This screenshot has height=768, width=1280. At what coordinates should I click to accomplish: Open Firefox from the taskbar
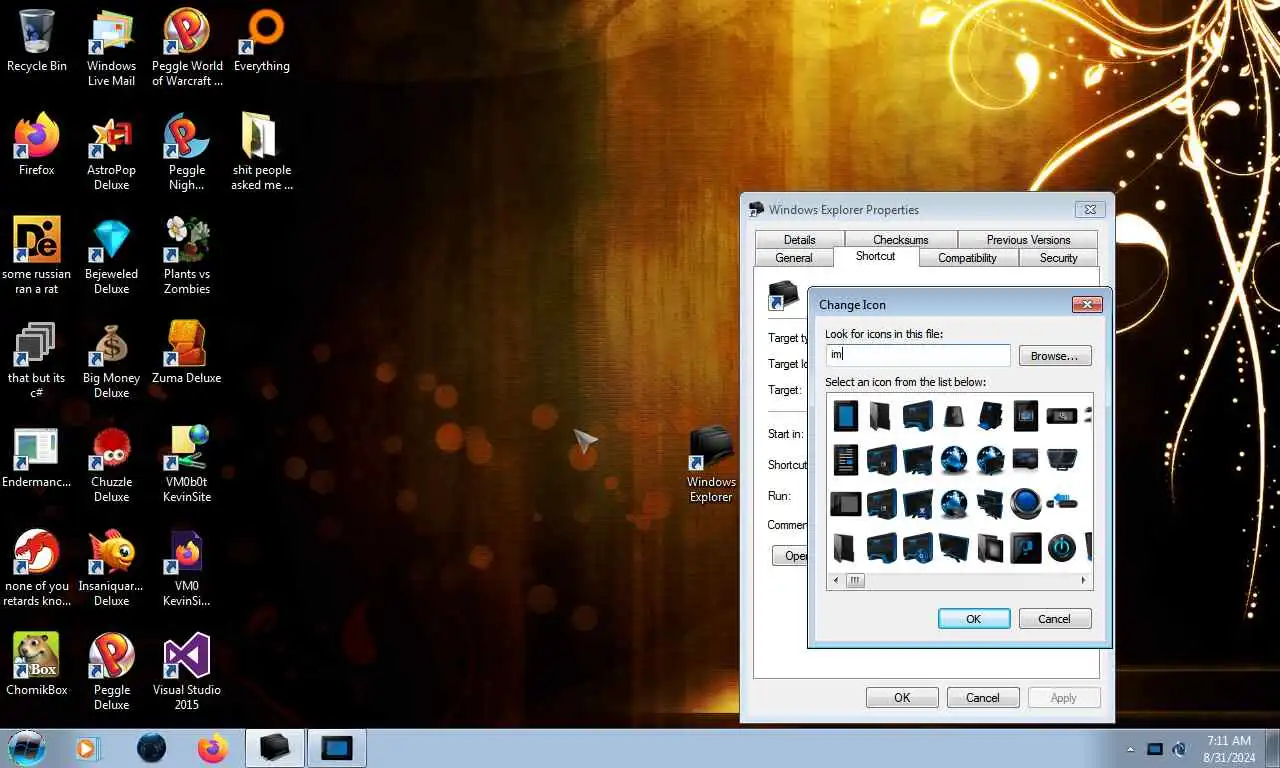click(x=213, y=748)
